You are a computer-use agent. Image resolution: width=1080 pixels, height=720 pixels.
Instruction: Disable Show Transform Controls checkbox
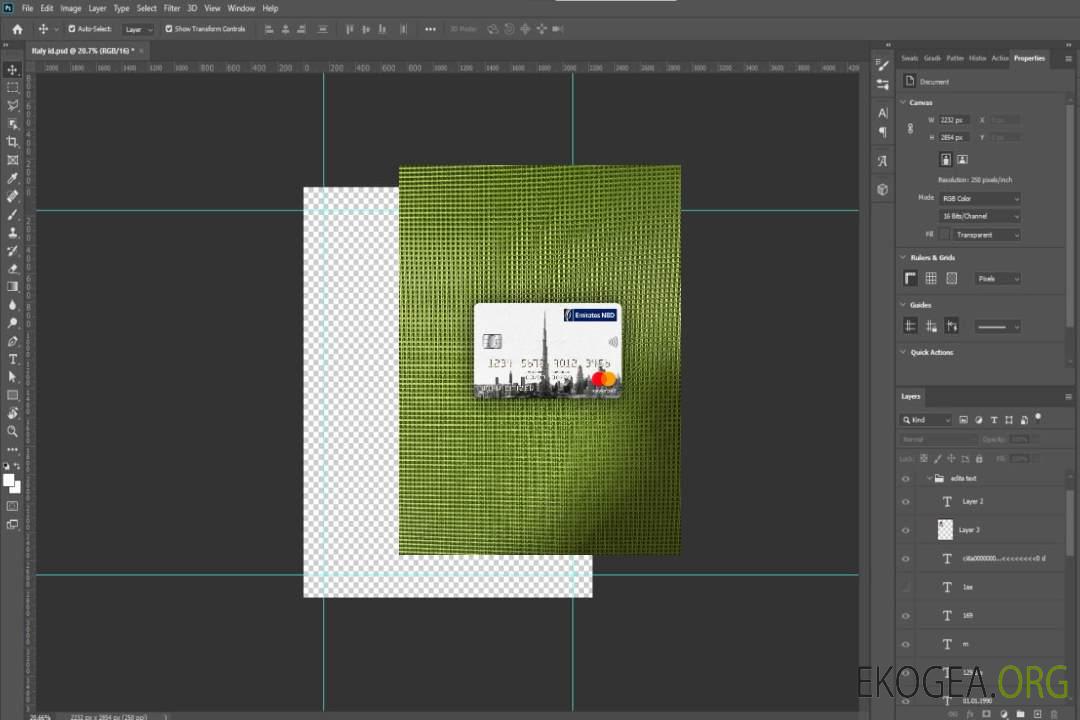point(169,29)
